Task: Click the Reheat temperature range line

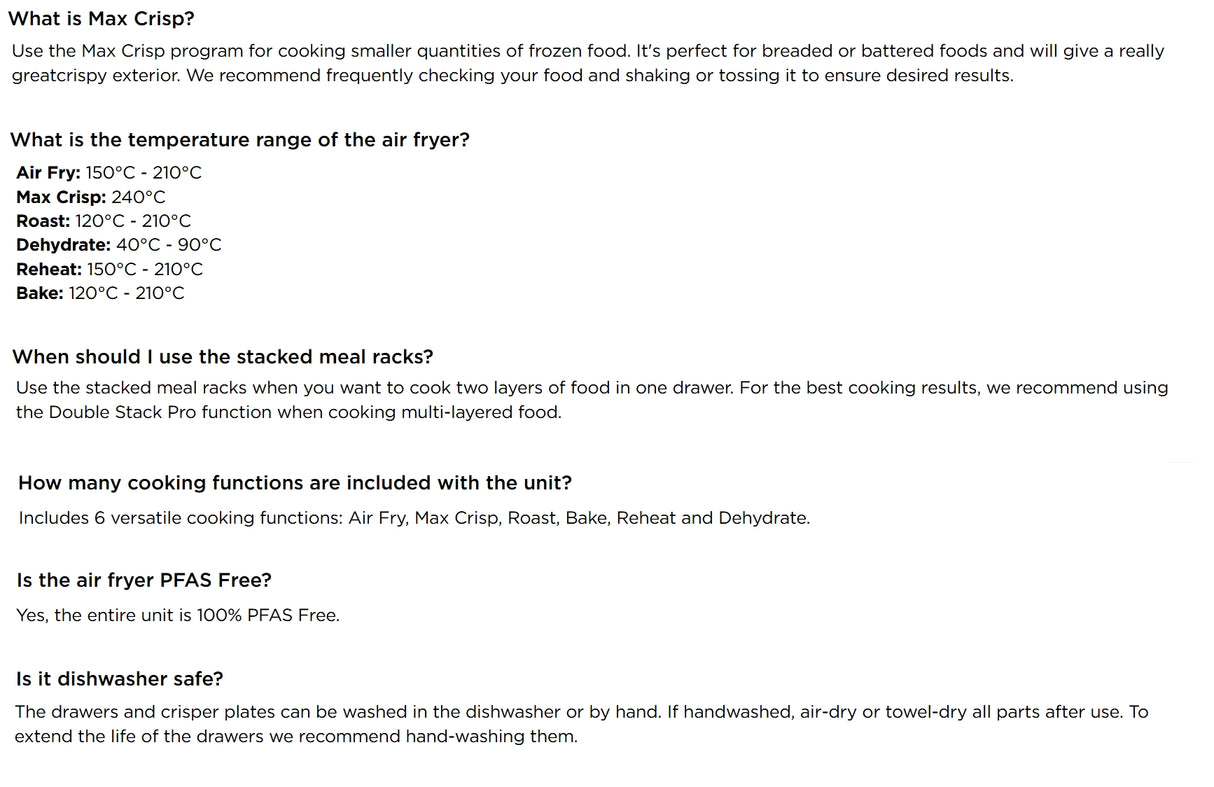Action: 110,269
